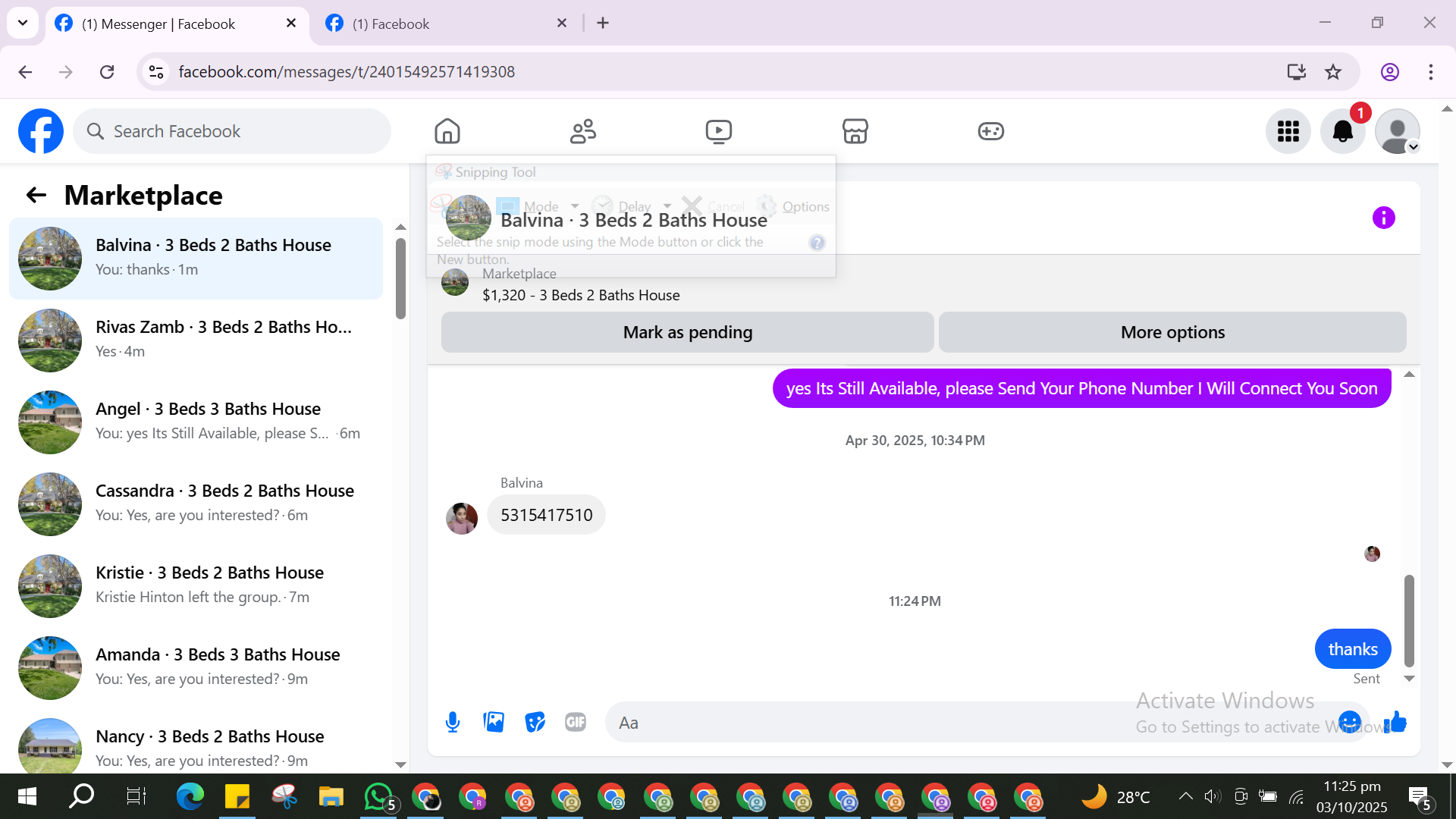Open the Facebook Home feed icon
The image size is (1456, 819).
[447, 131]
